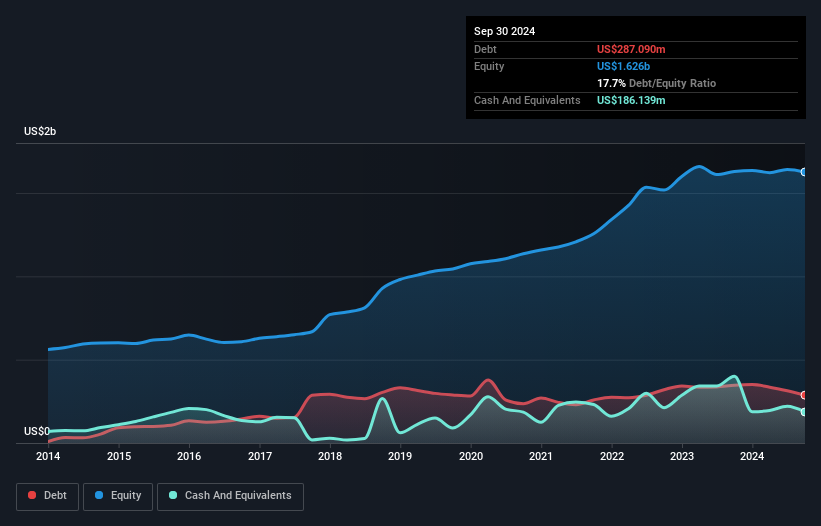Viewport: 821px width, 526px height.
Task: Select the 2021 x-axis label
Action: (541, 456)
